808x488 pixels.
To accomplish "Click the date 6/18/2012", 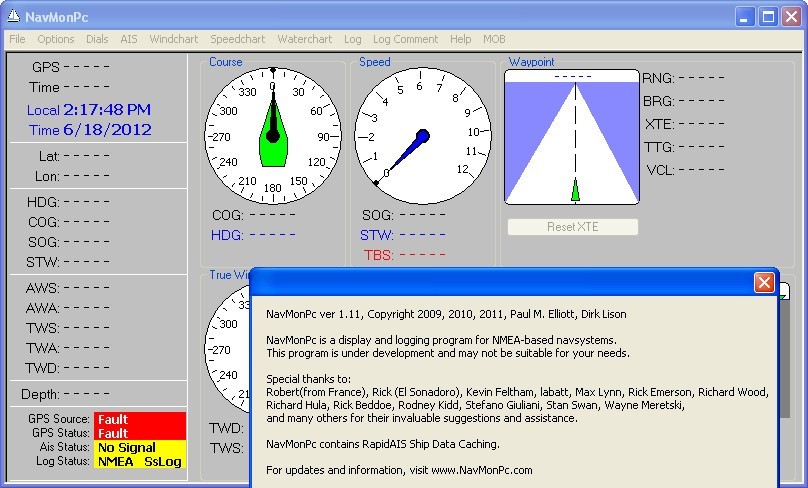I will [x=107, y=129].
